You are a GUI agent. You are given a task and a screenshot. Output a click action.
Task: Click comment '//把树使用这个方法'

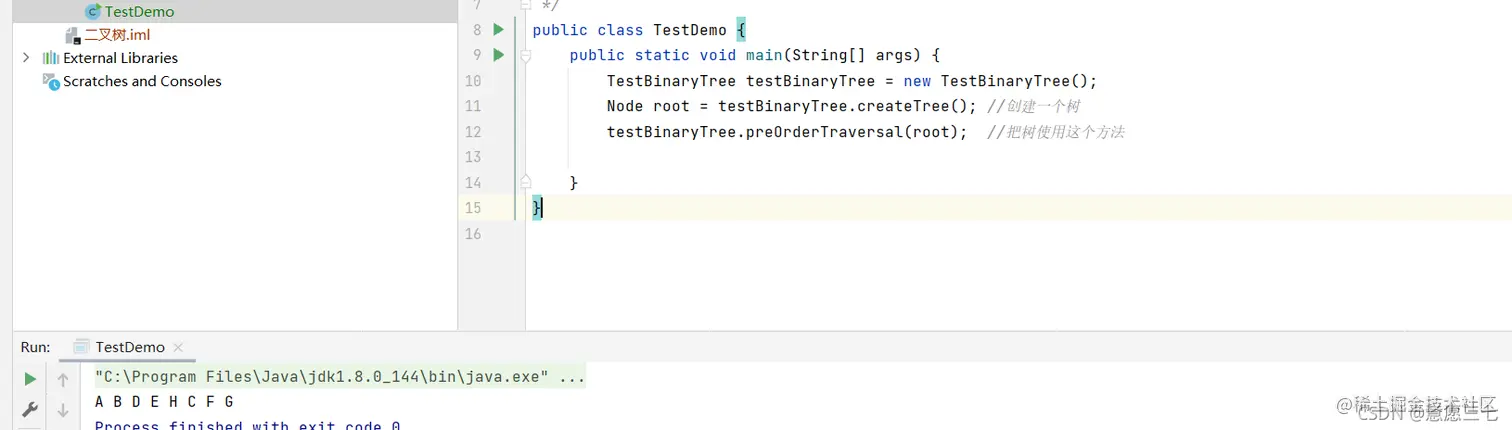1056,132
